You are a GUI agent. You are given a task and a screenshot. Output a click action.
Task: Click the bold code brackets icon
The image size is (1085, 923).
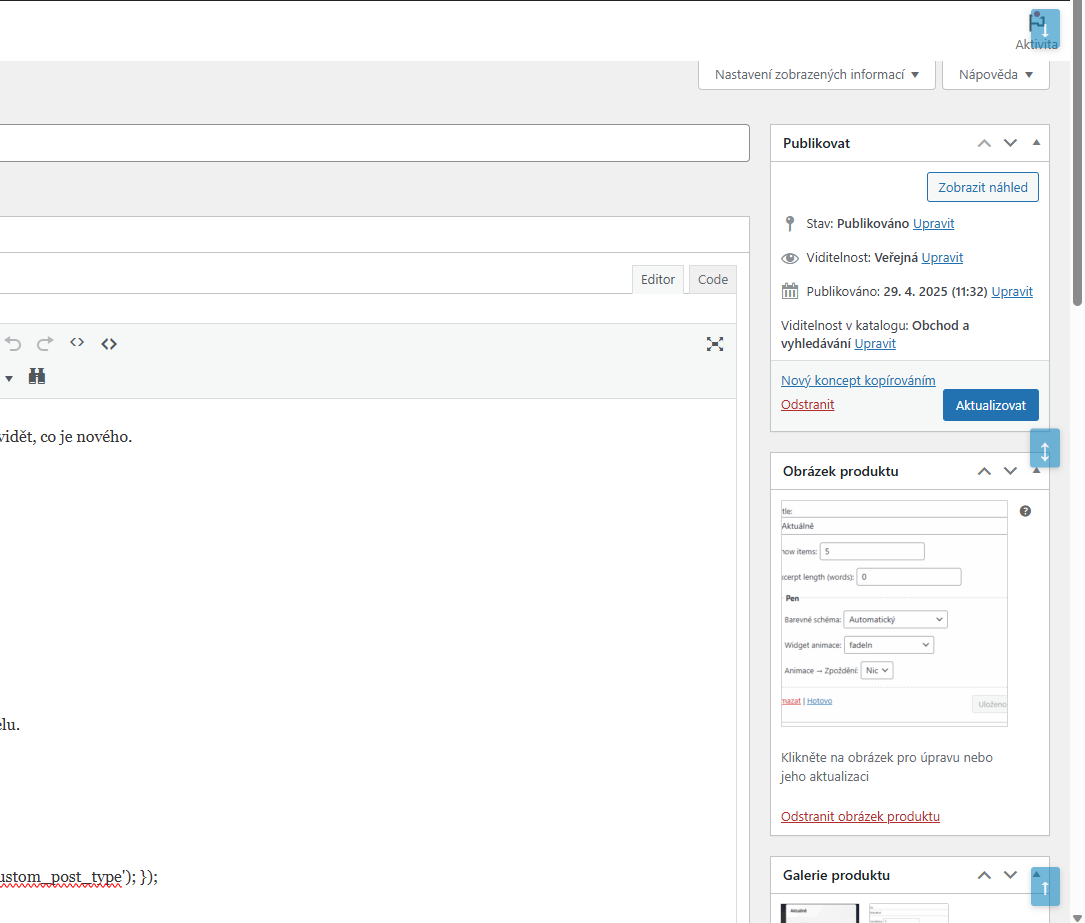point(109,344)
